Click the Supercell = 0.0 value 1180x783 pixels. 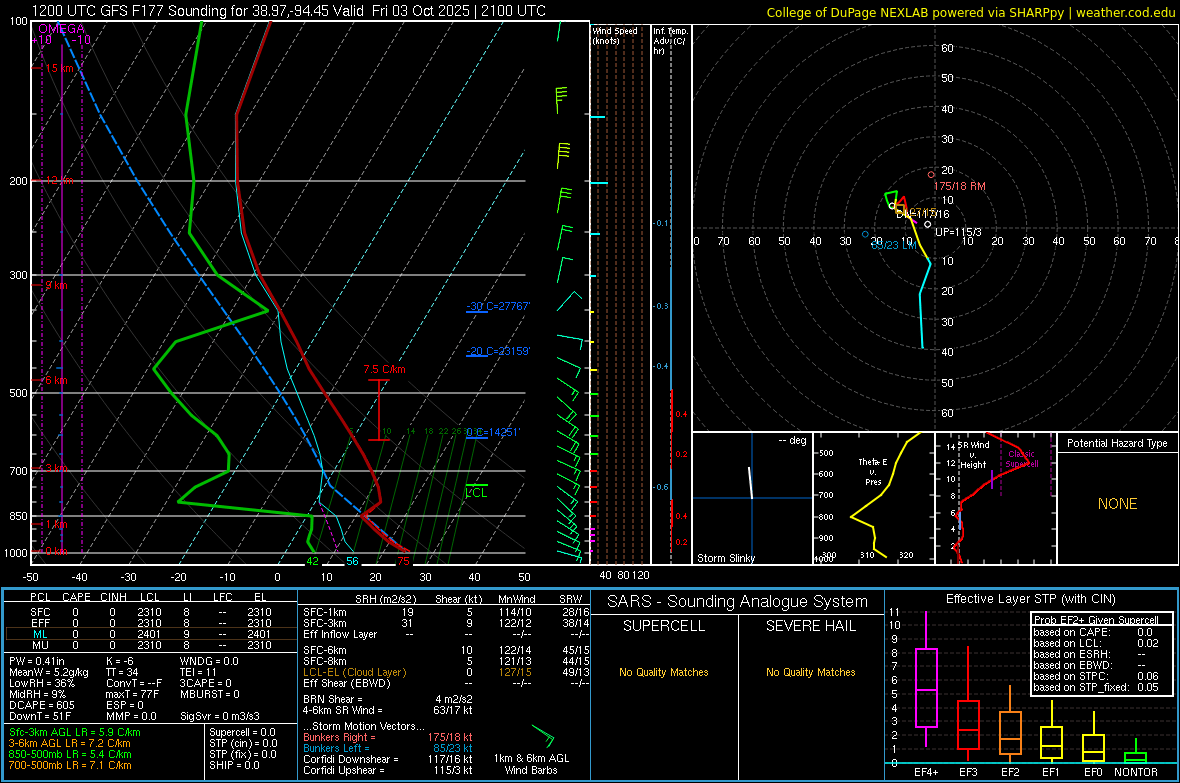tap(242, 732)
